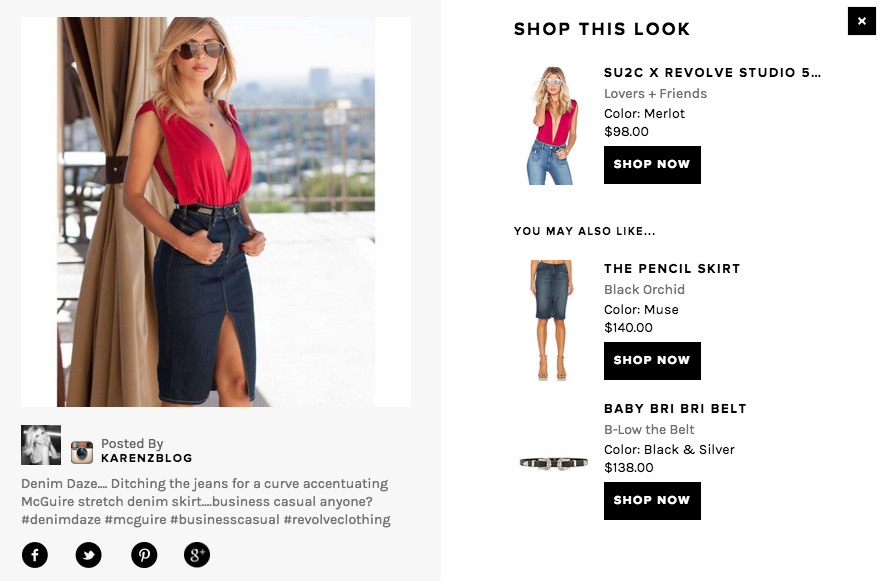Share the look on Facebook

point(35,555)
